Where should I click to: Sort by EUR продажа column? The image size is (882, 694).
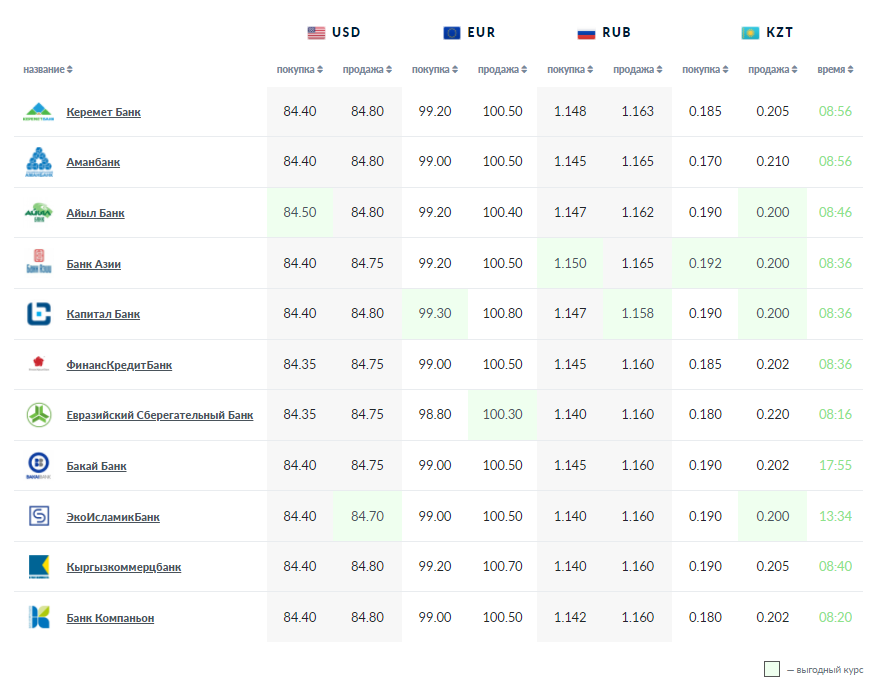(x=503, y=70)
